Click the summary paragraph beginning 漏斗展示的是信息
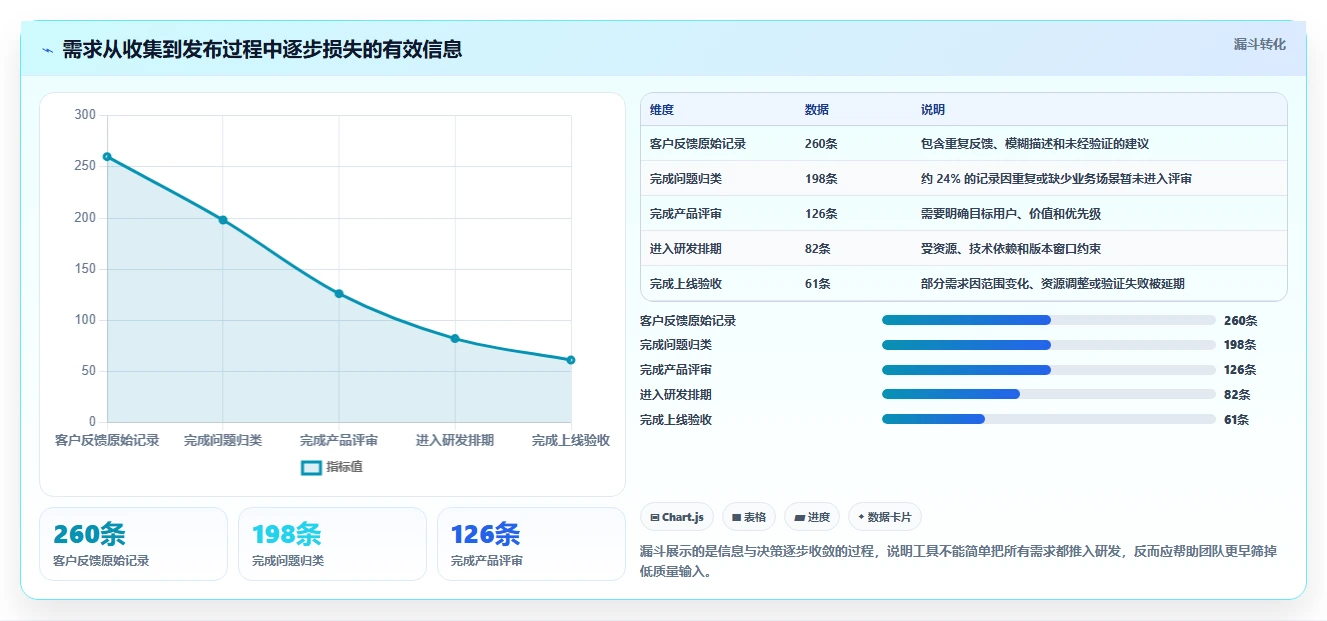 (x=957, y=562)
